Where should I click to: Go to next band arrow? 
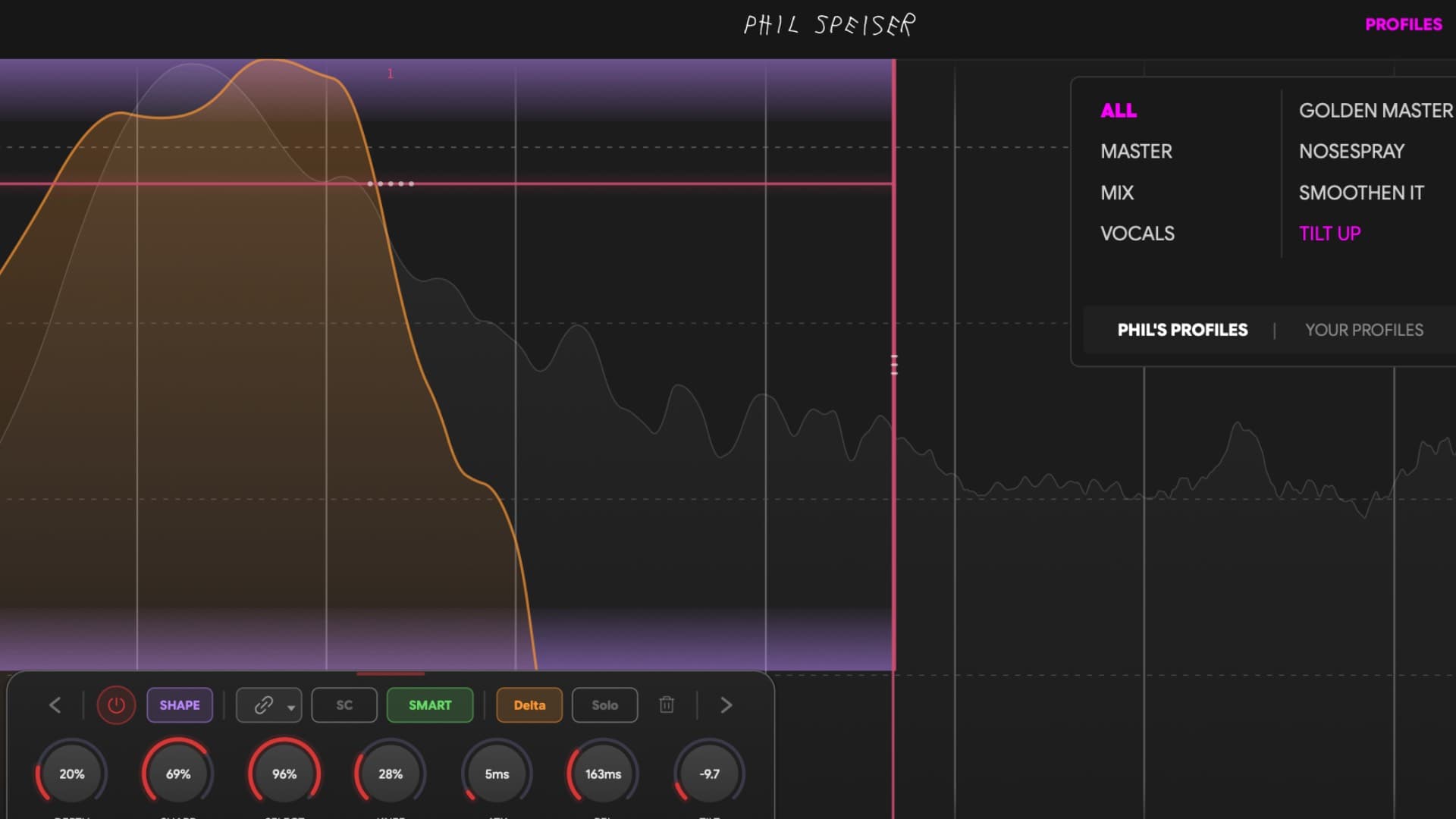[x=726, y=705]
